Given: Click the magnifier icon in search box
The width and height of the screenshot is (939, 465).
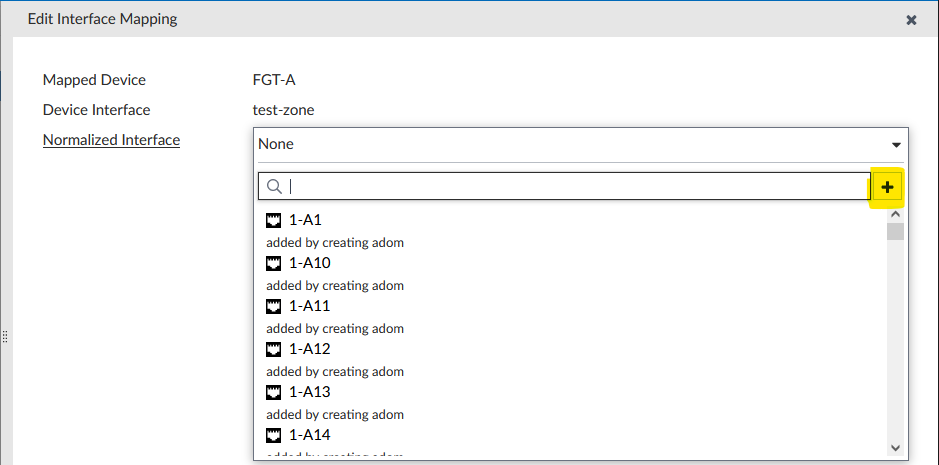Looking at the screenshot, I should coord(273,186).
